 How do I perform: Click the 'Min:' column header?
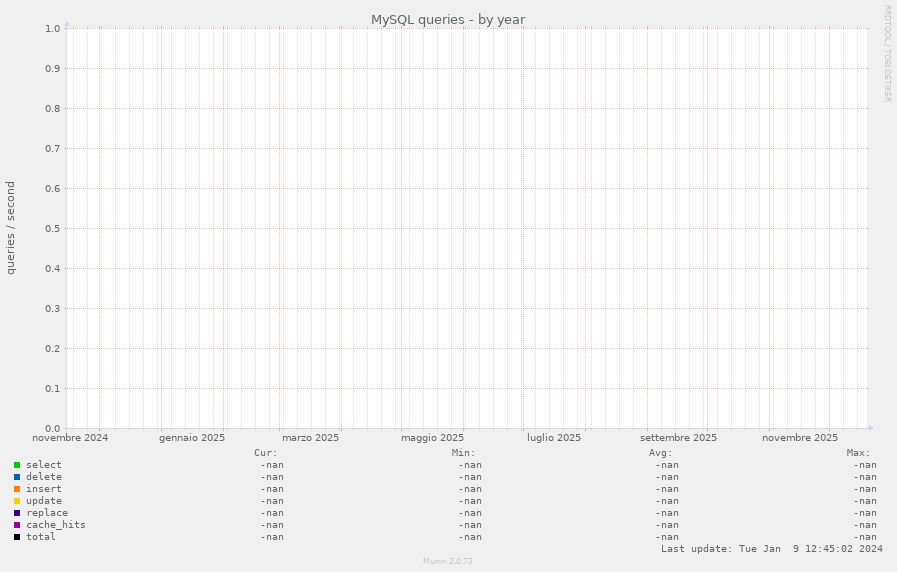[x=463, y=453]
